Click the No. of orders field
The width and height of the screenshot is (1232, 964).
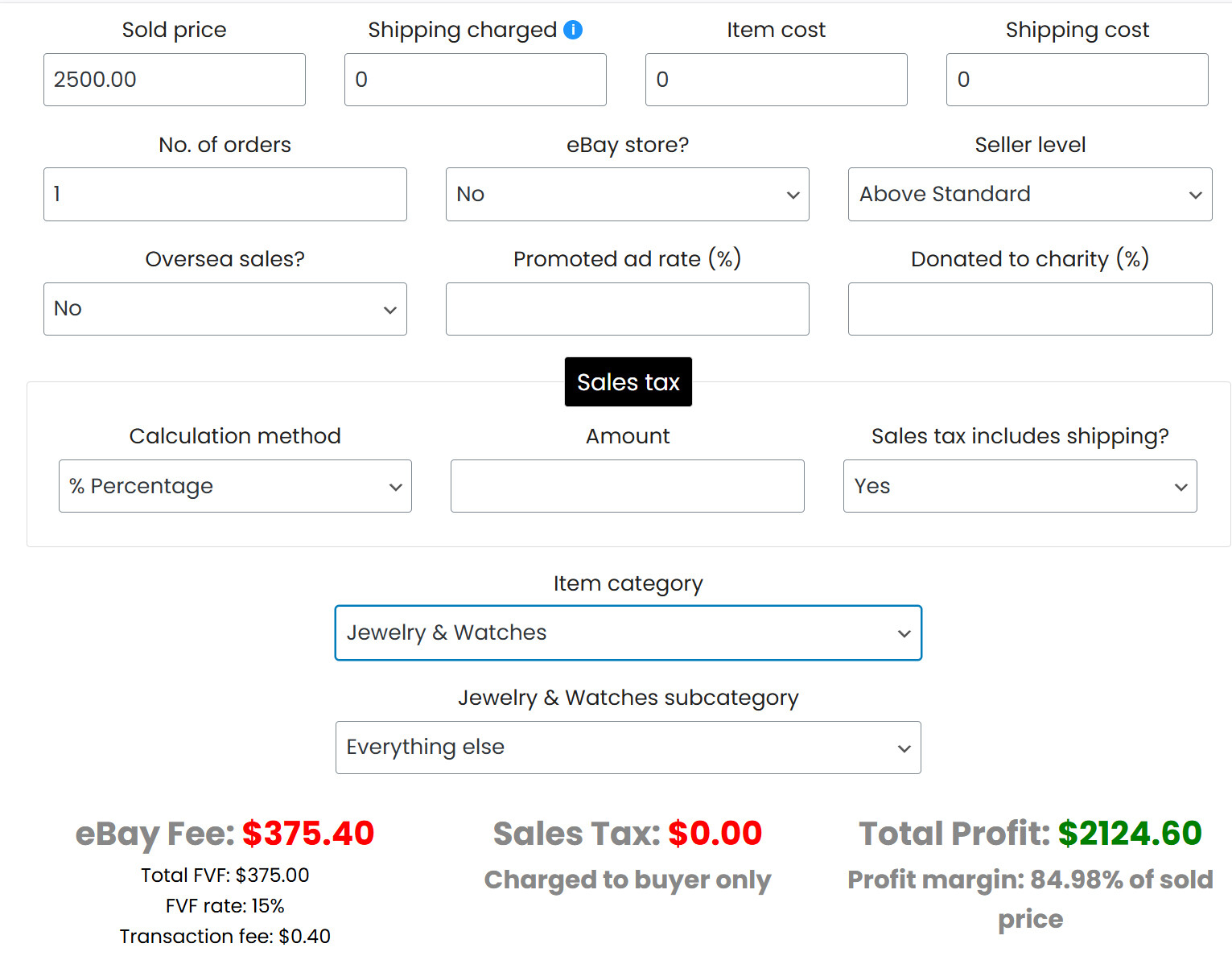tap(225, 194)
